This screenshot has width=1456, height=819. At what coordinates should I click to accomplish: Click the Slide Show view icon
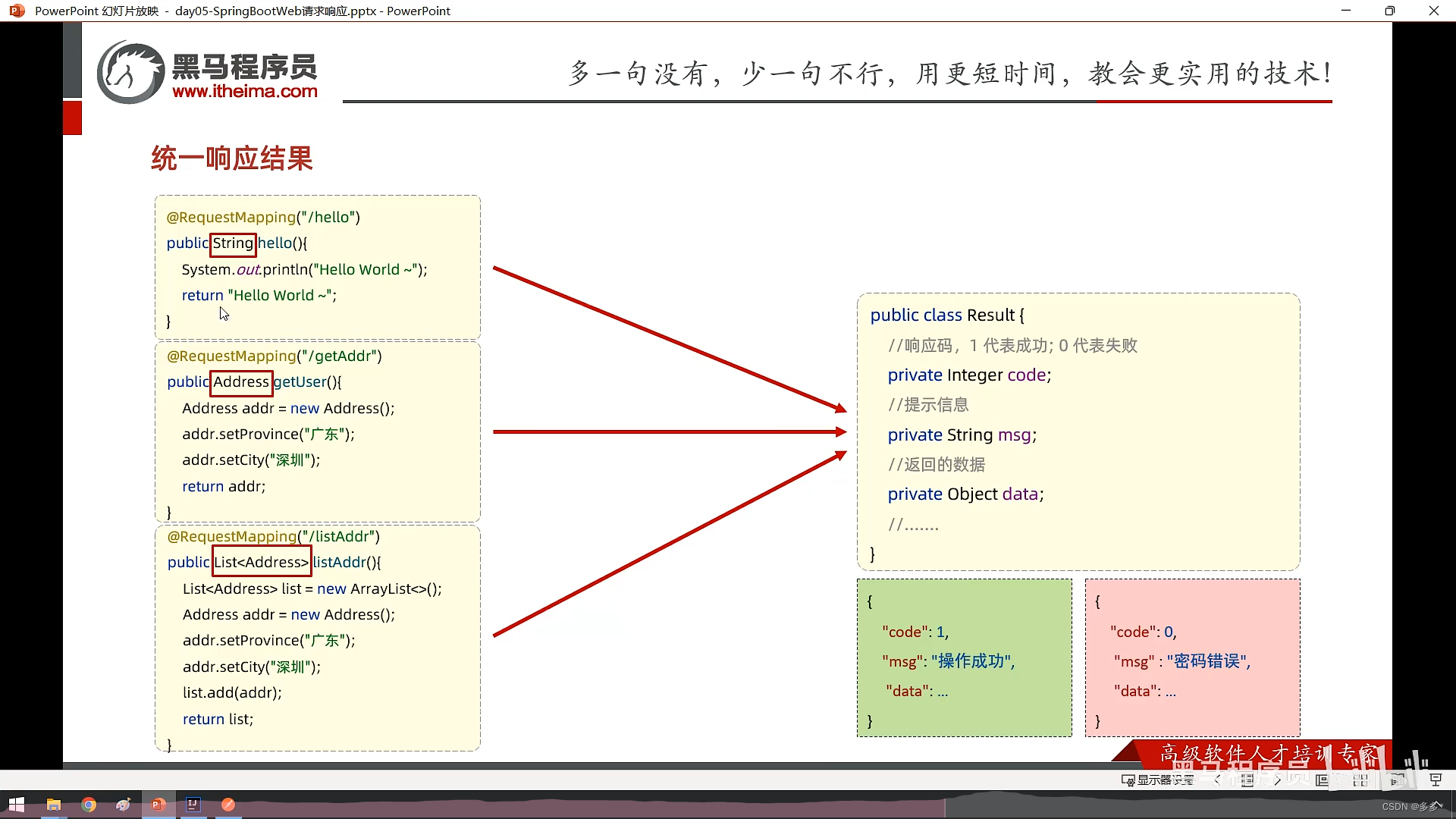pyautogui.click(x=1436, y=780)
